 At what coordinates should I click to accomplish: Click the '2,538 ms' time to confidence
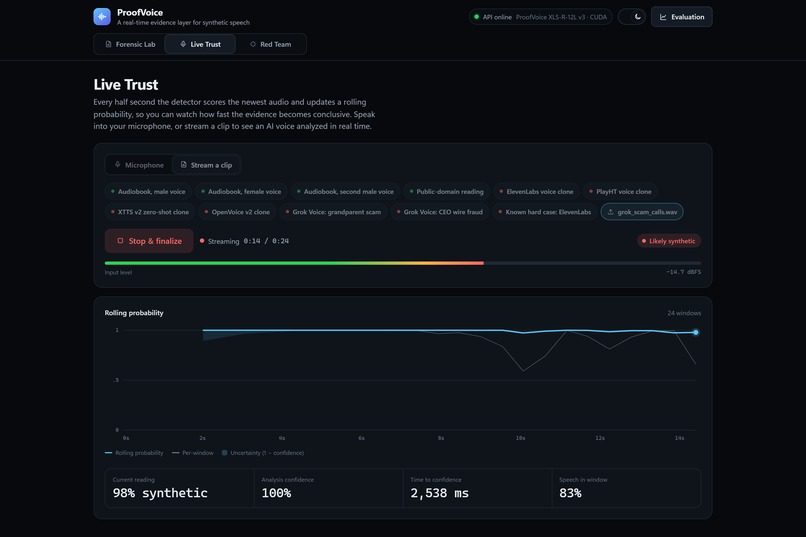(x=439, y=493)
